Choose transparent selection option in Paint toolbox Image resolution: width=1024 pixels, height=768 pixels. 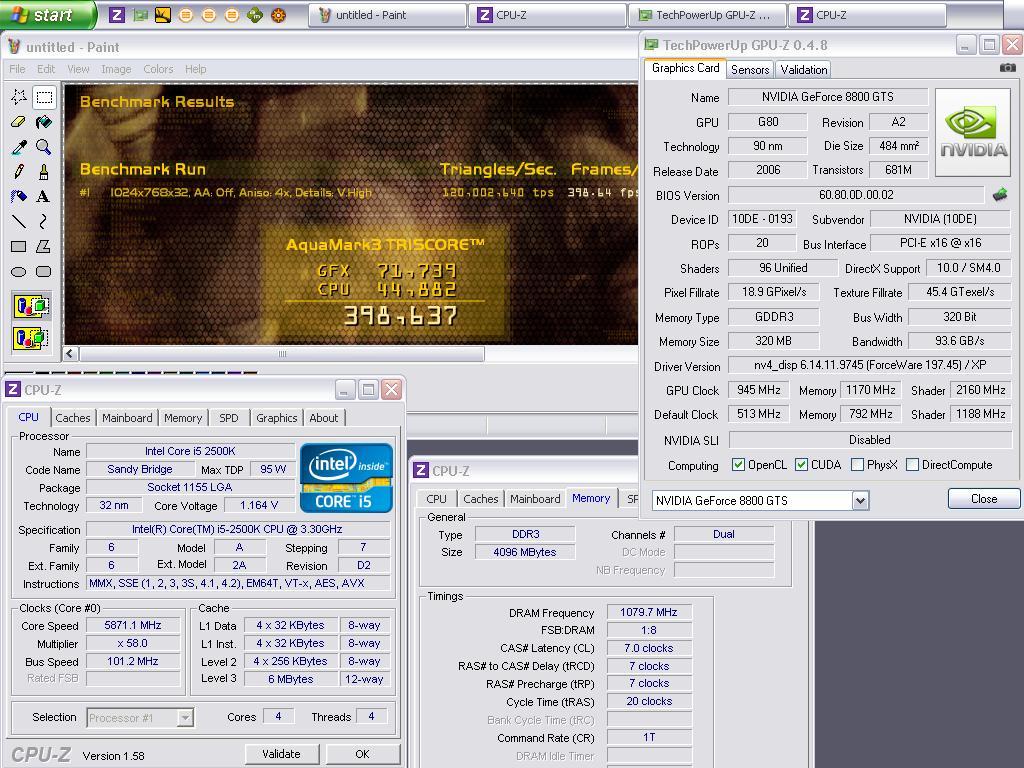31,338
